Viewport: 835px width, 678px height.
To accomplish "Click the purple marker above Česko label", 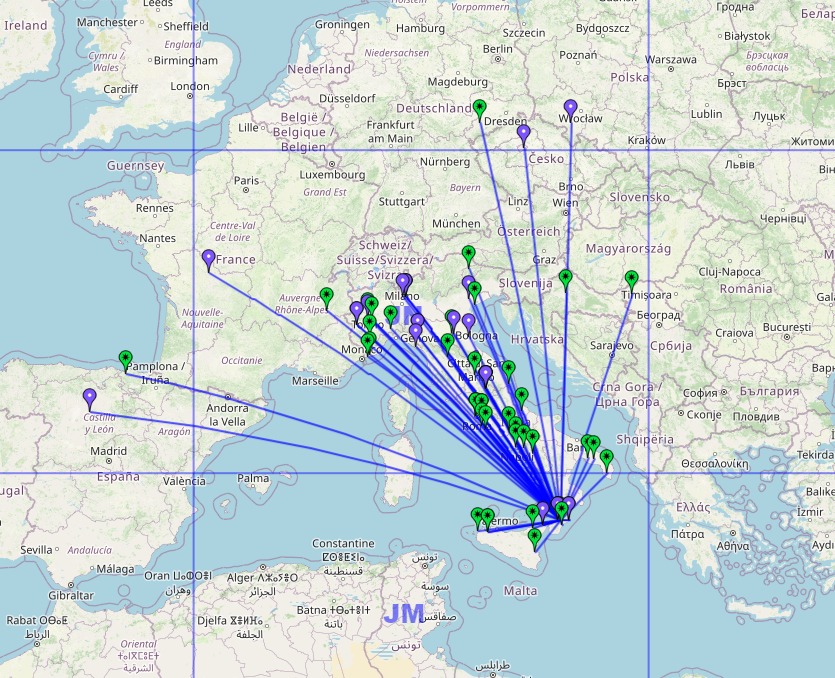I will click(523, 133).
